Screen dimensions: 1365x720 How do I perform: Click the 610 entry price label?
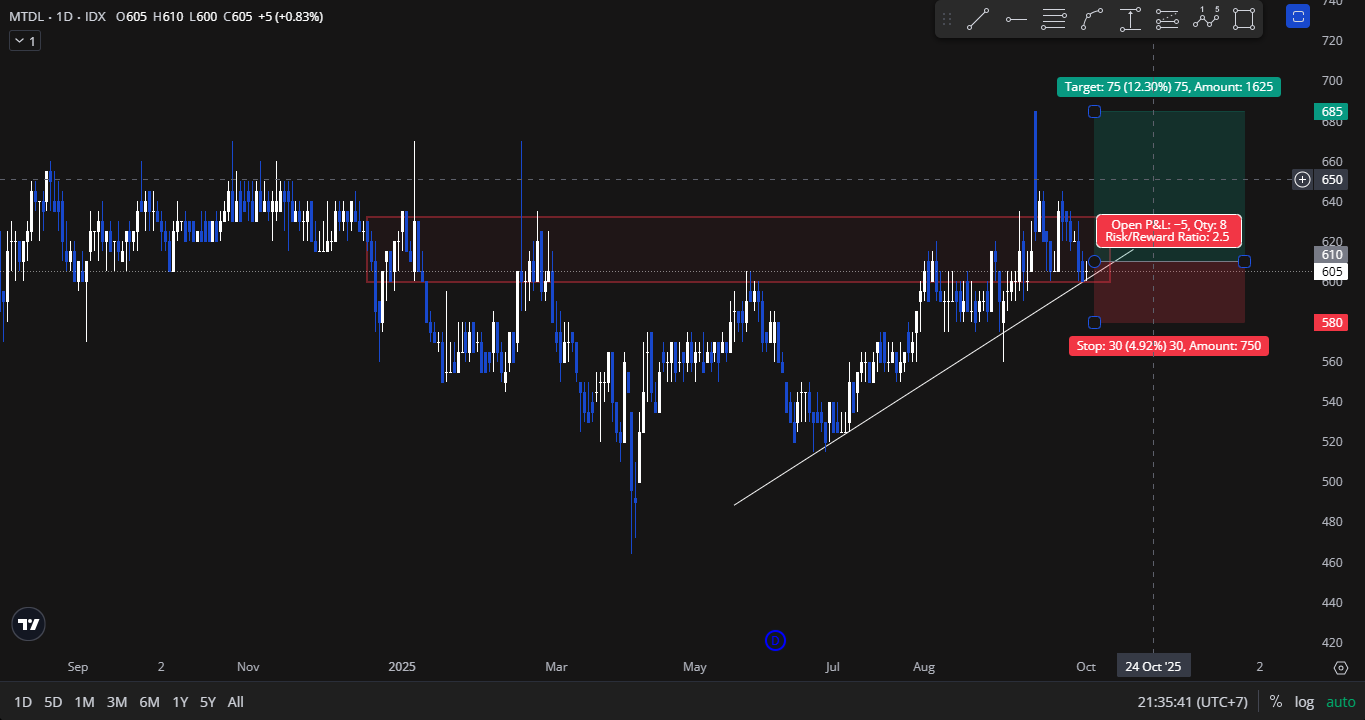coord(1331,254)
